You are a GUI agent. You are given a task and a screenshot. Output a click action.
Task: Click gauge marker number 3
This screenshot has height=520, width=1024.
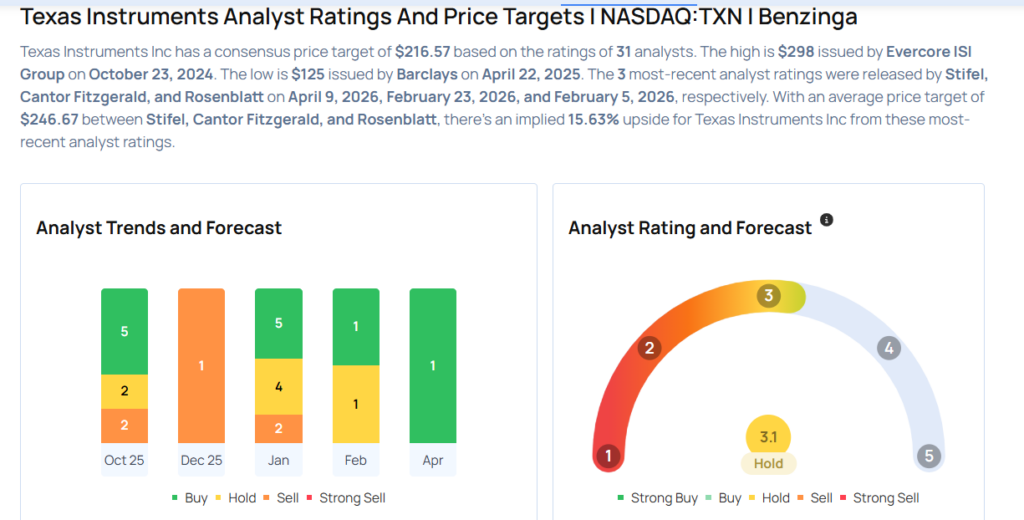(x=768, y=296)
